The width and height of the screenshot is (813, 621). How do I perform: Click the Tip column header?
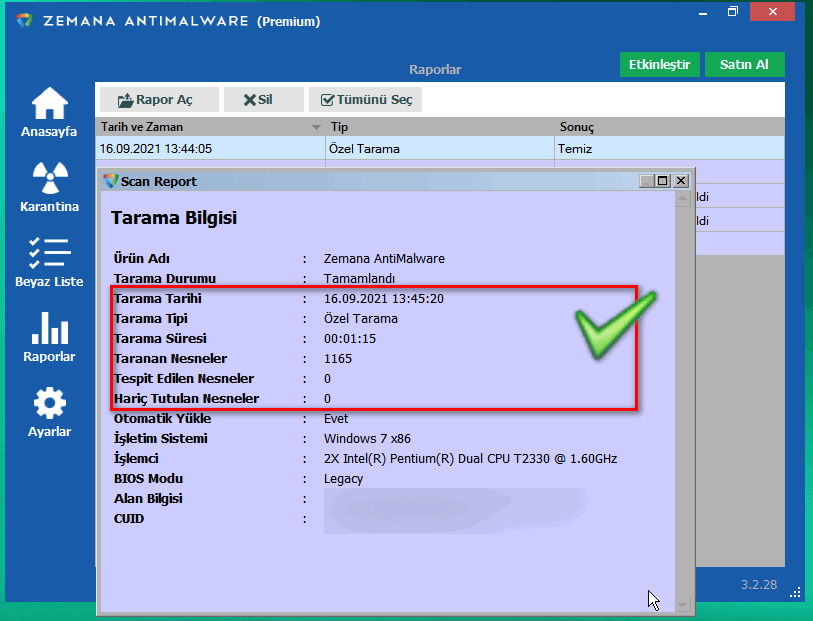pyautogui.click(x=440, y=127)
